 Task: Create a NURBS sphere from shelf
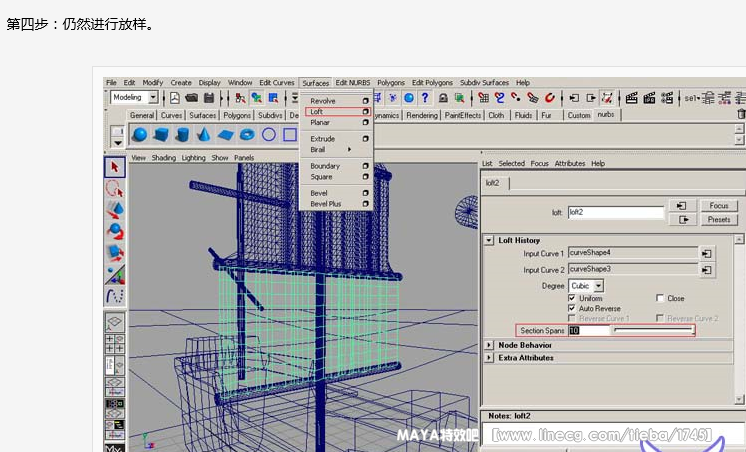point(139,135)
